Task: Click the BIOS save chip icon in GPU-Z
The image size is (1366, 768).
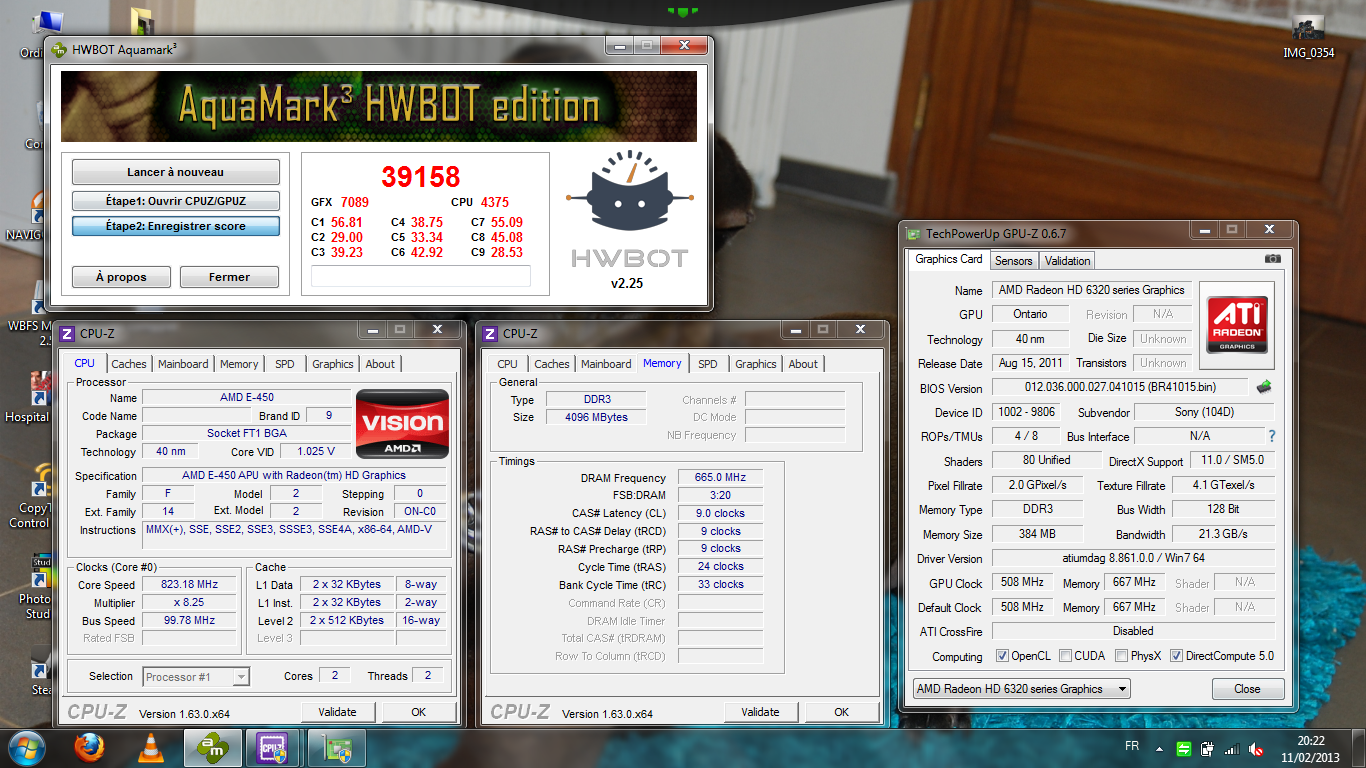Action: (1264, 387)
